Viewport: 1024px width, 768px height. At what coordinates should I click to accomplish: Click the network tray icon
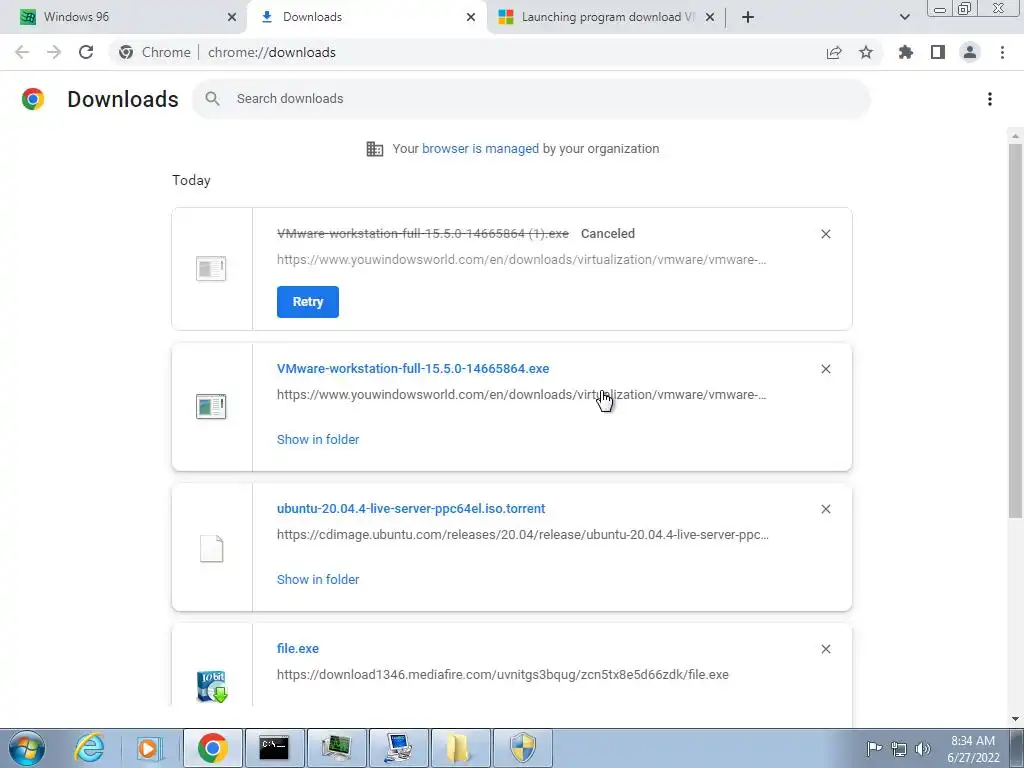pos(899,748)
